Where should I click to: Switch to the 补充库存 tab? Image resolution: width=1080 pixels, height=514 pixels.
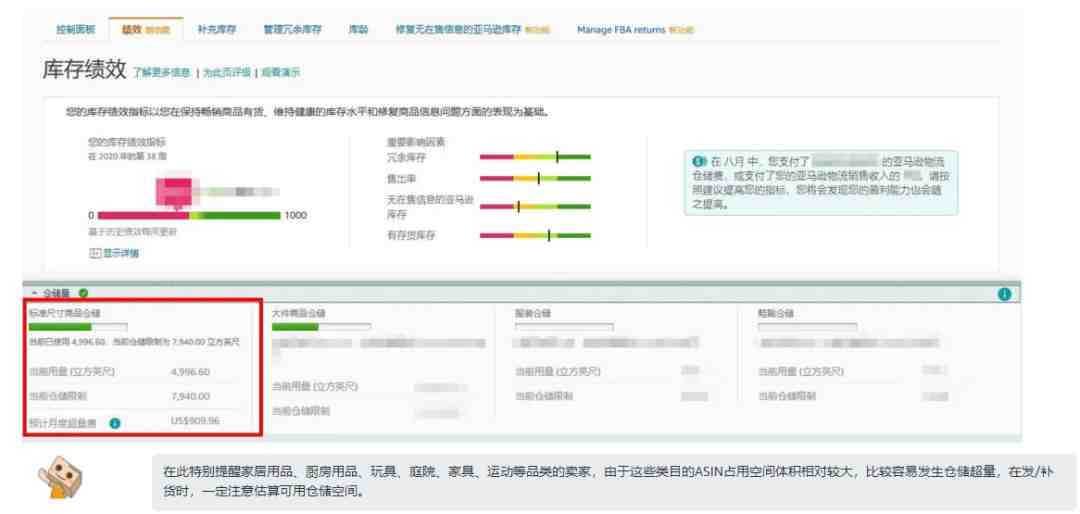coord(216,30)
